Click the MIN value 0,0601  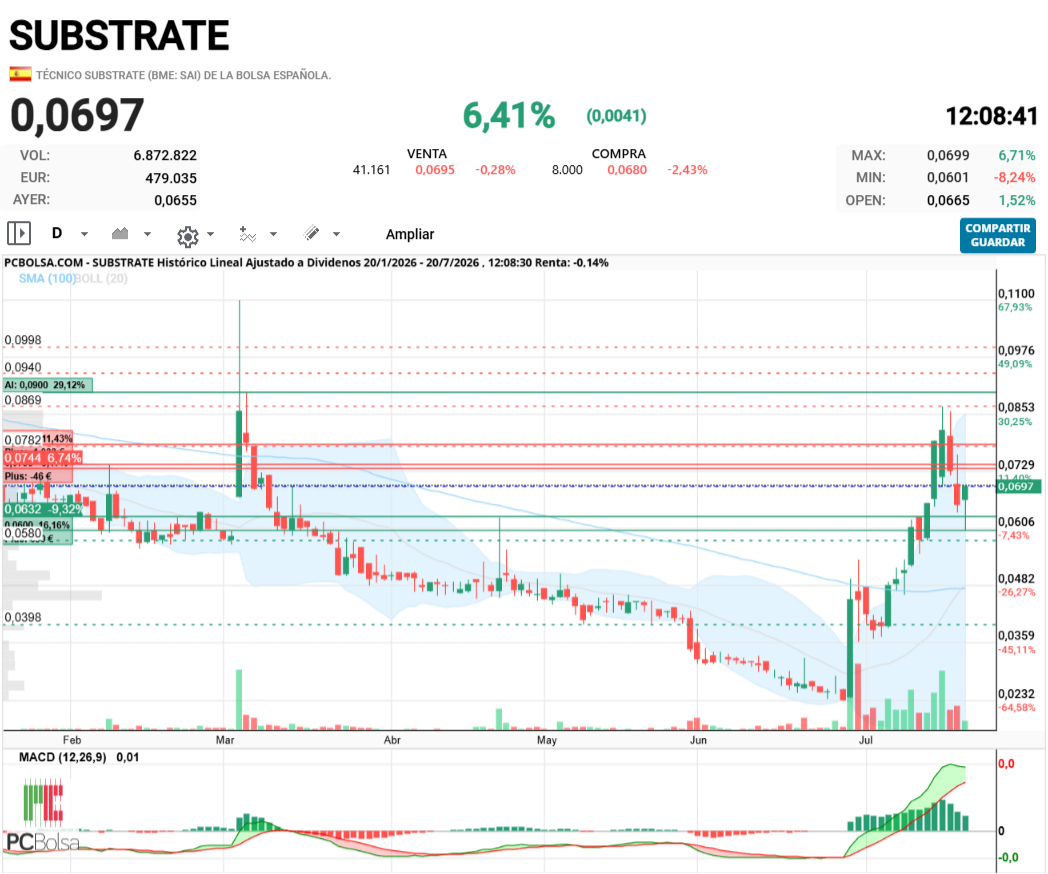948,178
